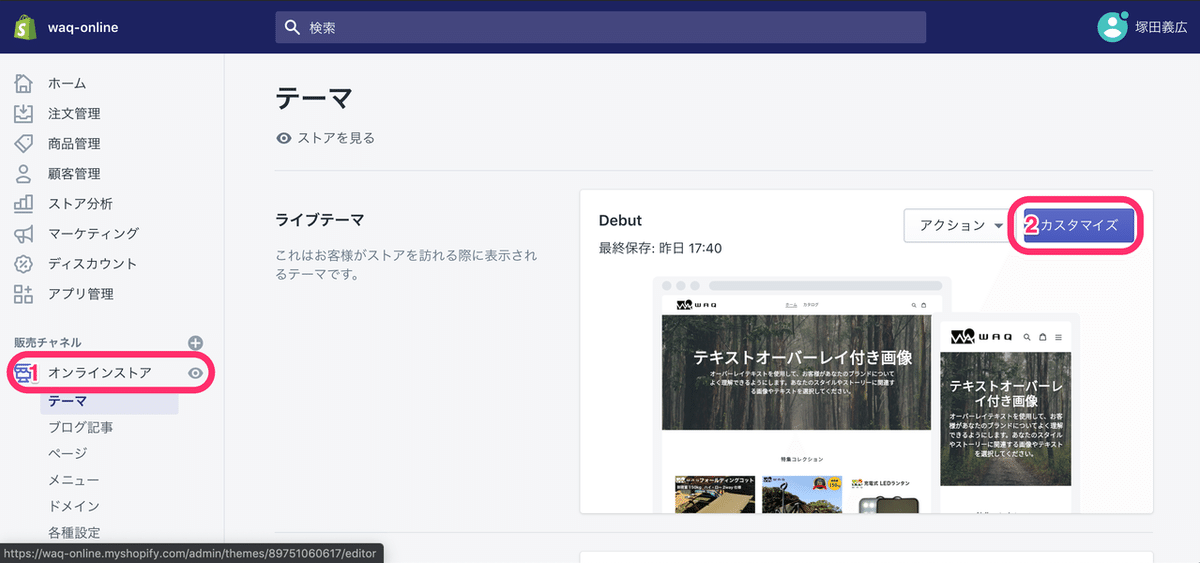Click the ストアを見る link
This screenshot has width=1200, height=563.
click(x=336, y=138)
